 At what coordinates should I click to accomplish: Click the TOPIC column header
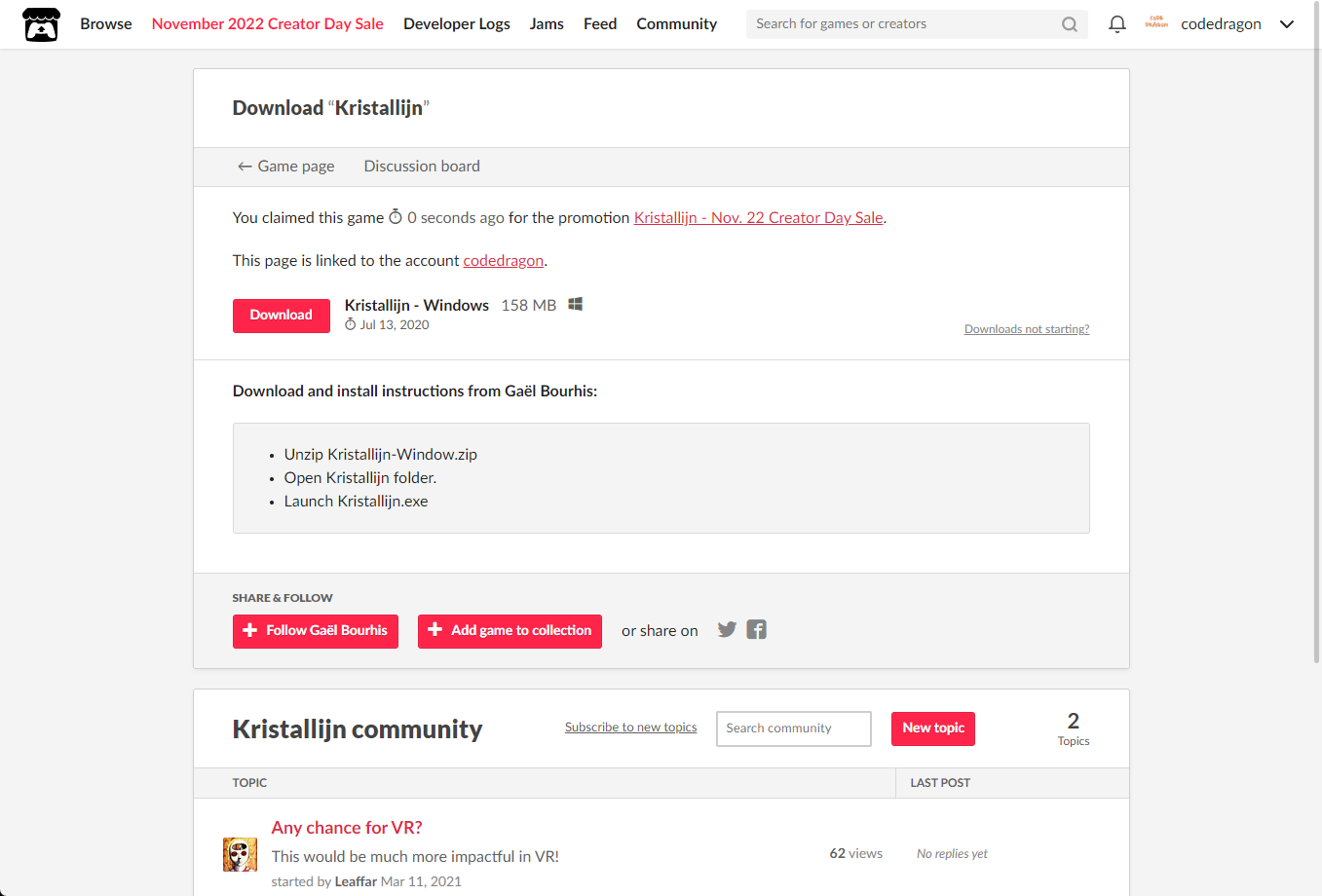click(x=249, y=783)
